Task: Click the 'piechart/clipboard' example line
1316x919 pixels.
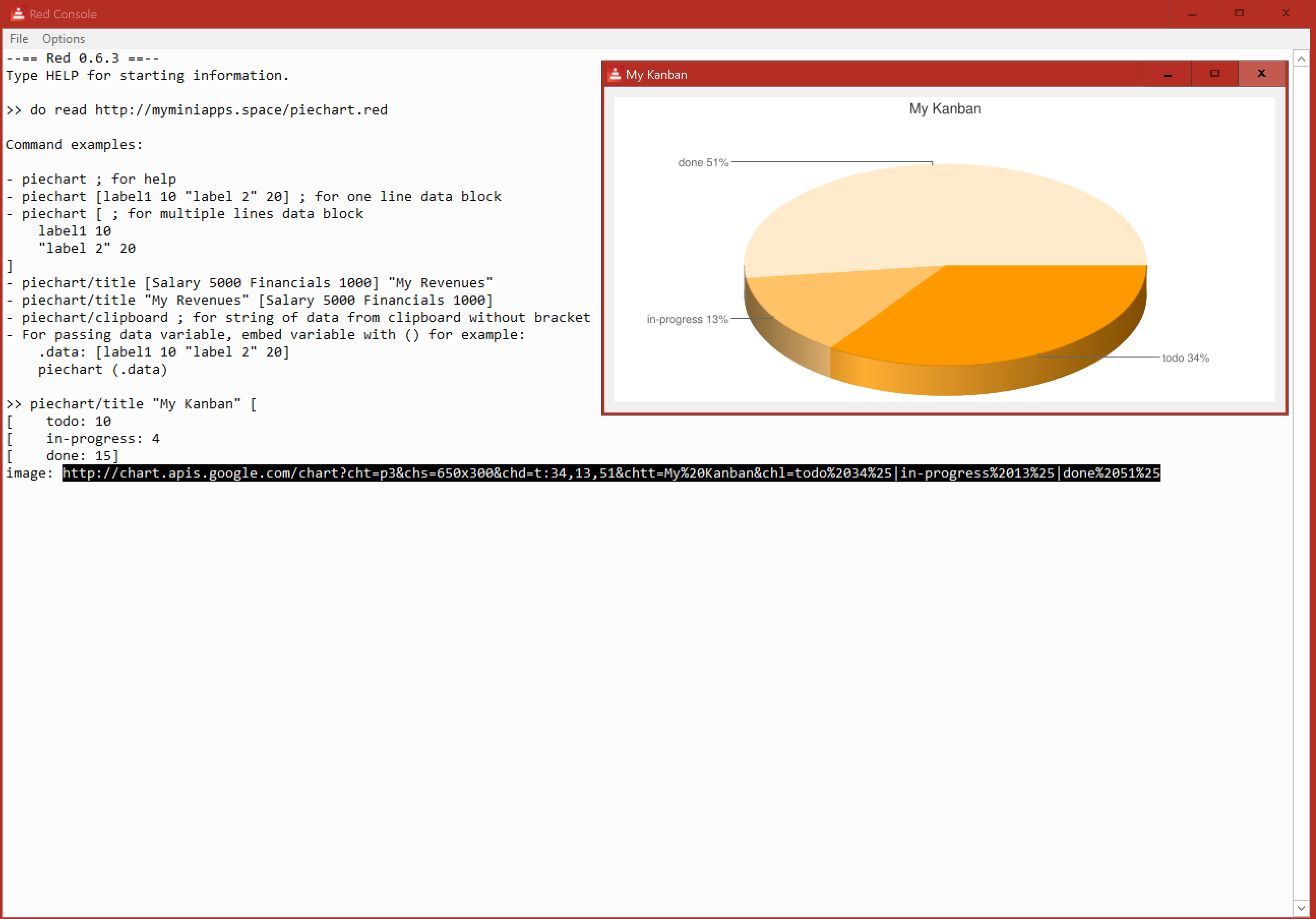Action: (298, 317)
